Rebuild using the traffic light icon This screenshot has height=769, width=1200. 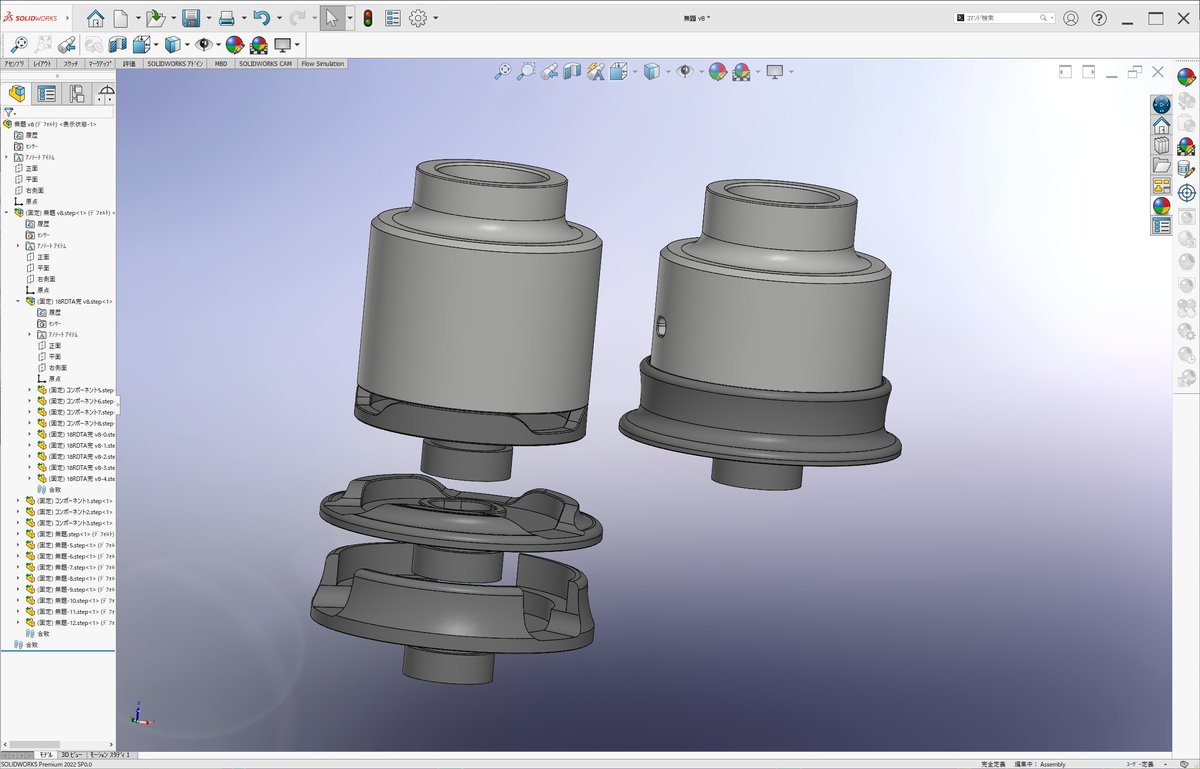coord(368,18)
